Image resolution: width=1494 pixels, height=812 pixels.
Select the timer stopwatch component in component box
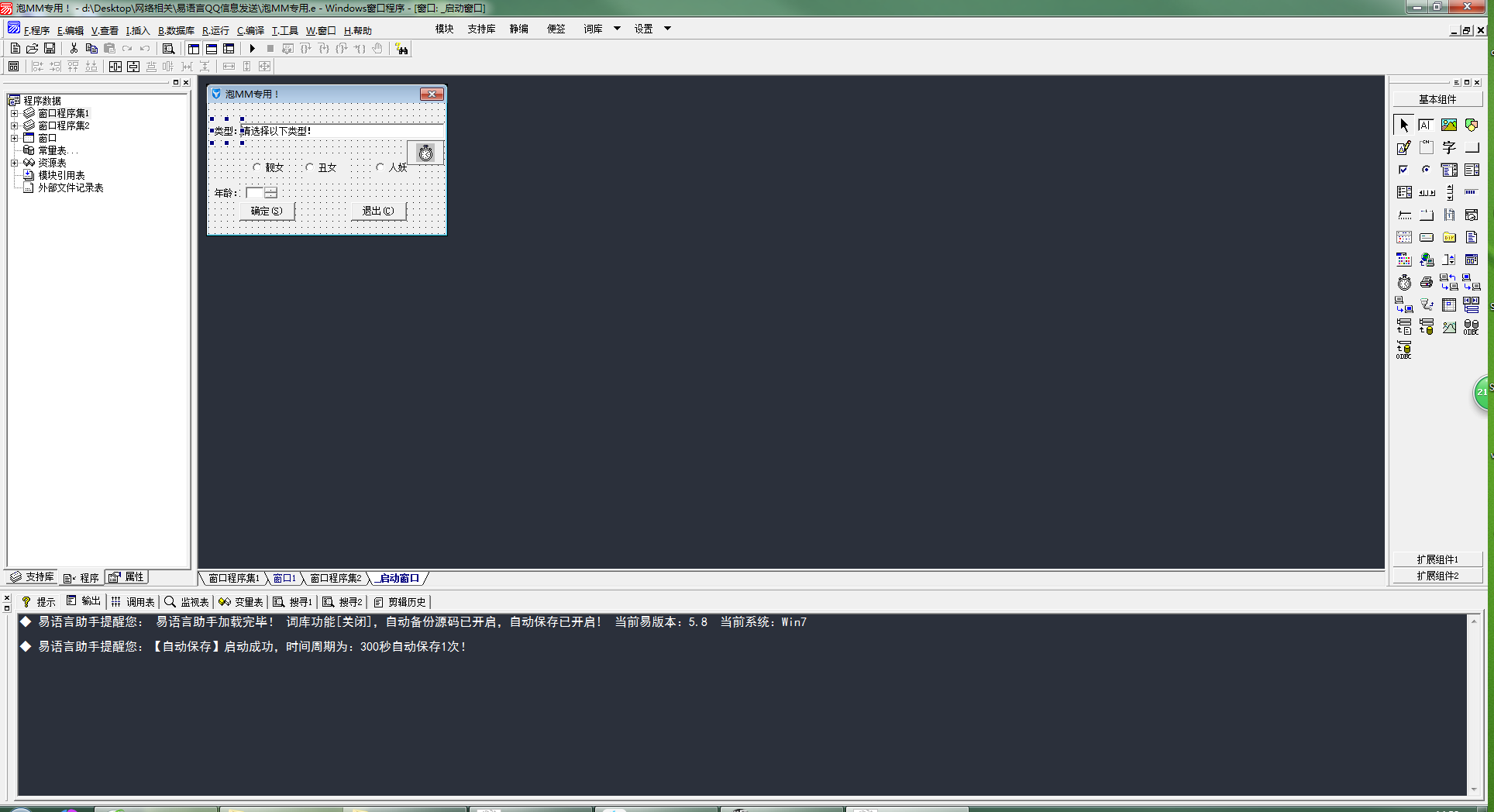click(x=1403, y=282)
